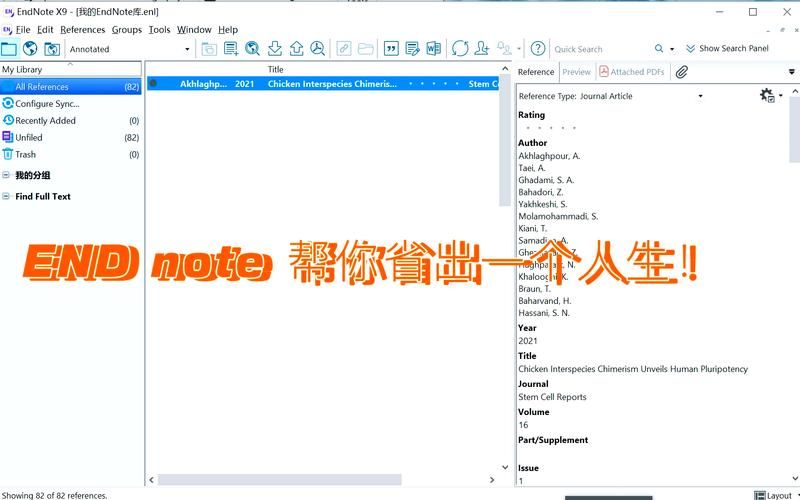Click the Title field Chicken Interspecies text
The width and height of the screenshot is (800, 500).
pyautogui.click(x=633, y=369)
